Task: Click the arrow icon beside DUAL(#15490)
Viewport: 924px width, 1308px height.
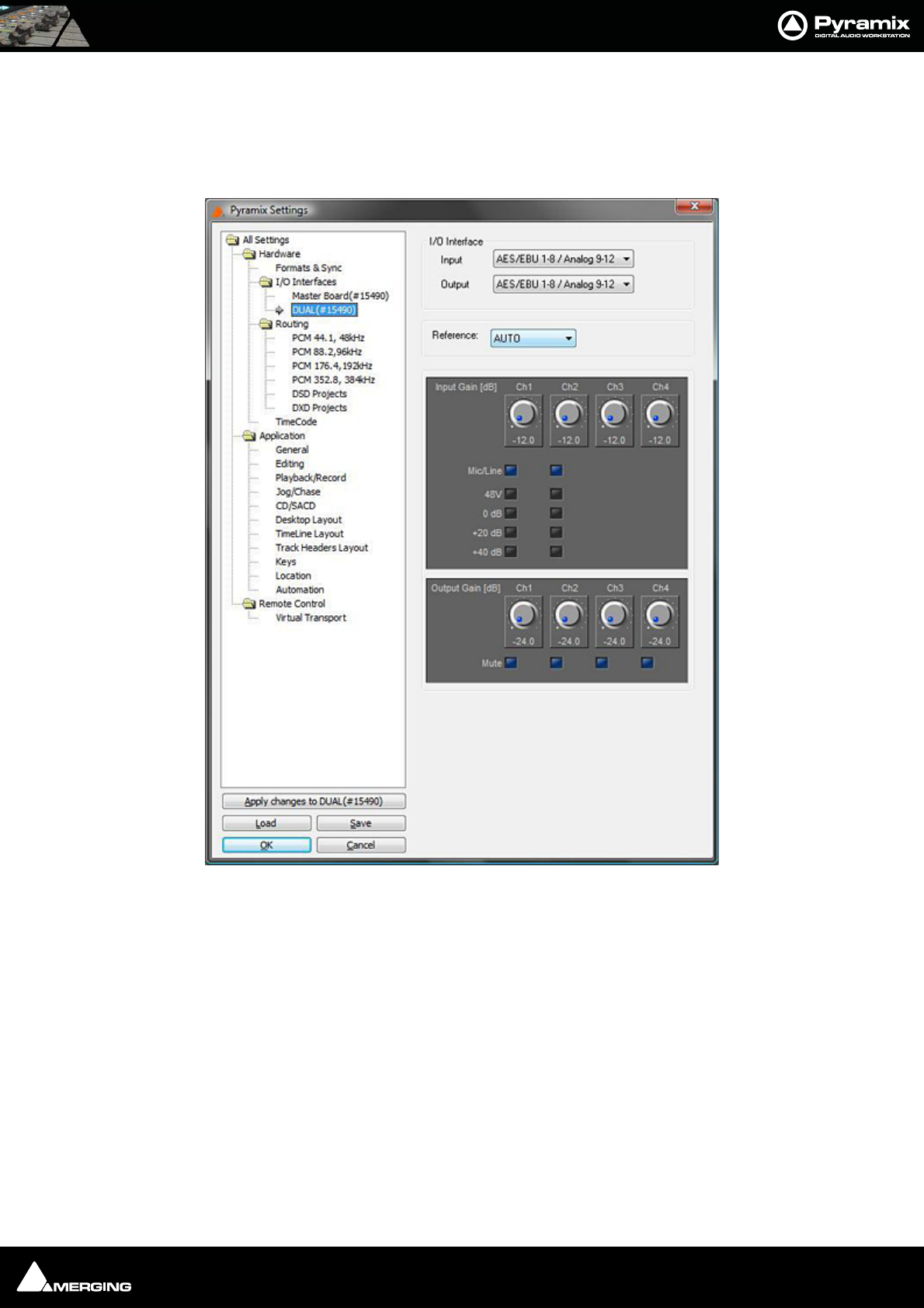Action: coord(280,310)
